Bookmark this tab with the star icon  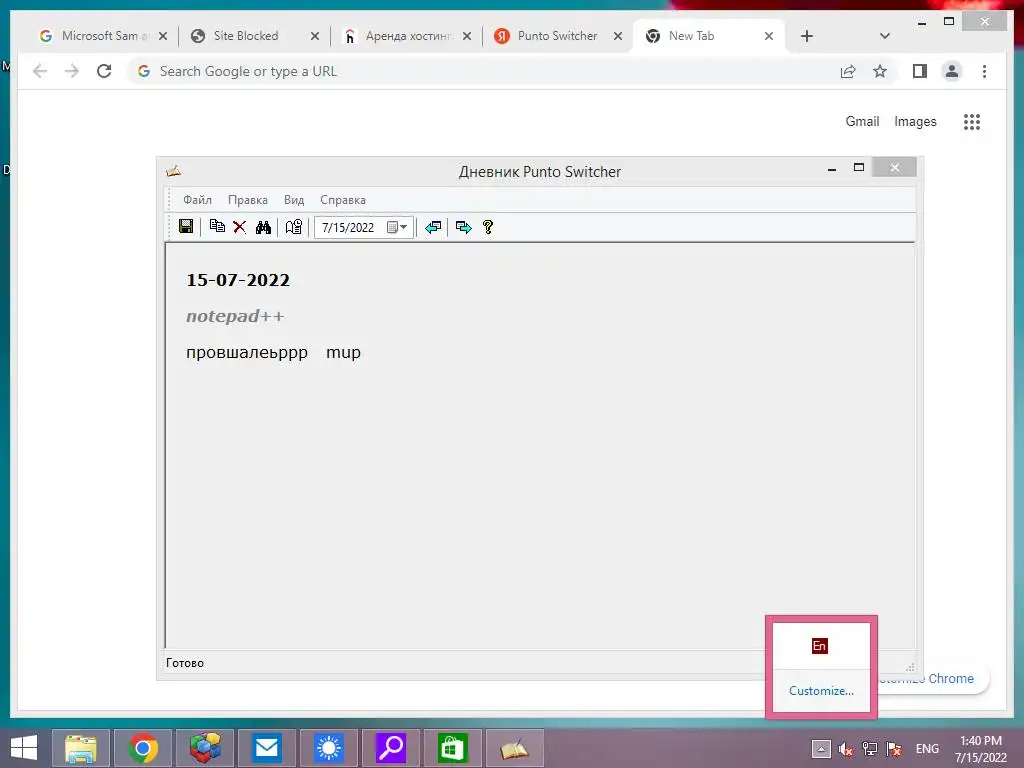[880, 71]
